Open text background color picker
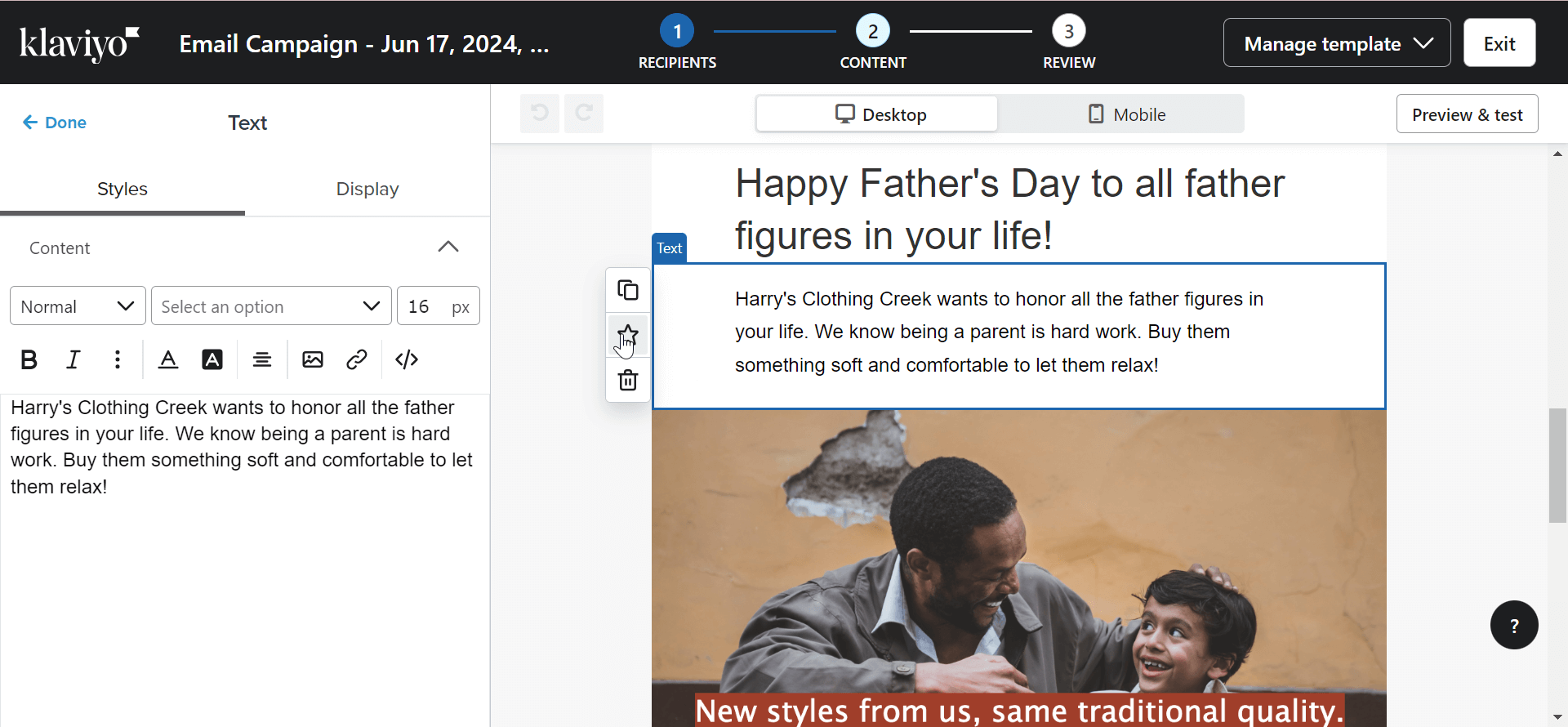This screenshot has width=1568, height=727. pos(212,359)
